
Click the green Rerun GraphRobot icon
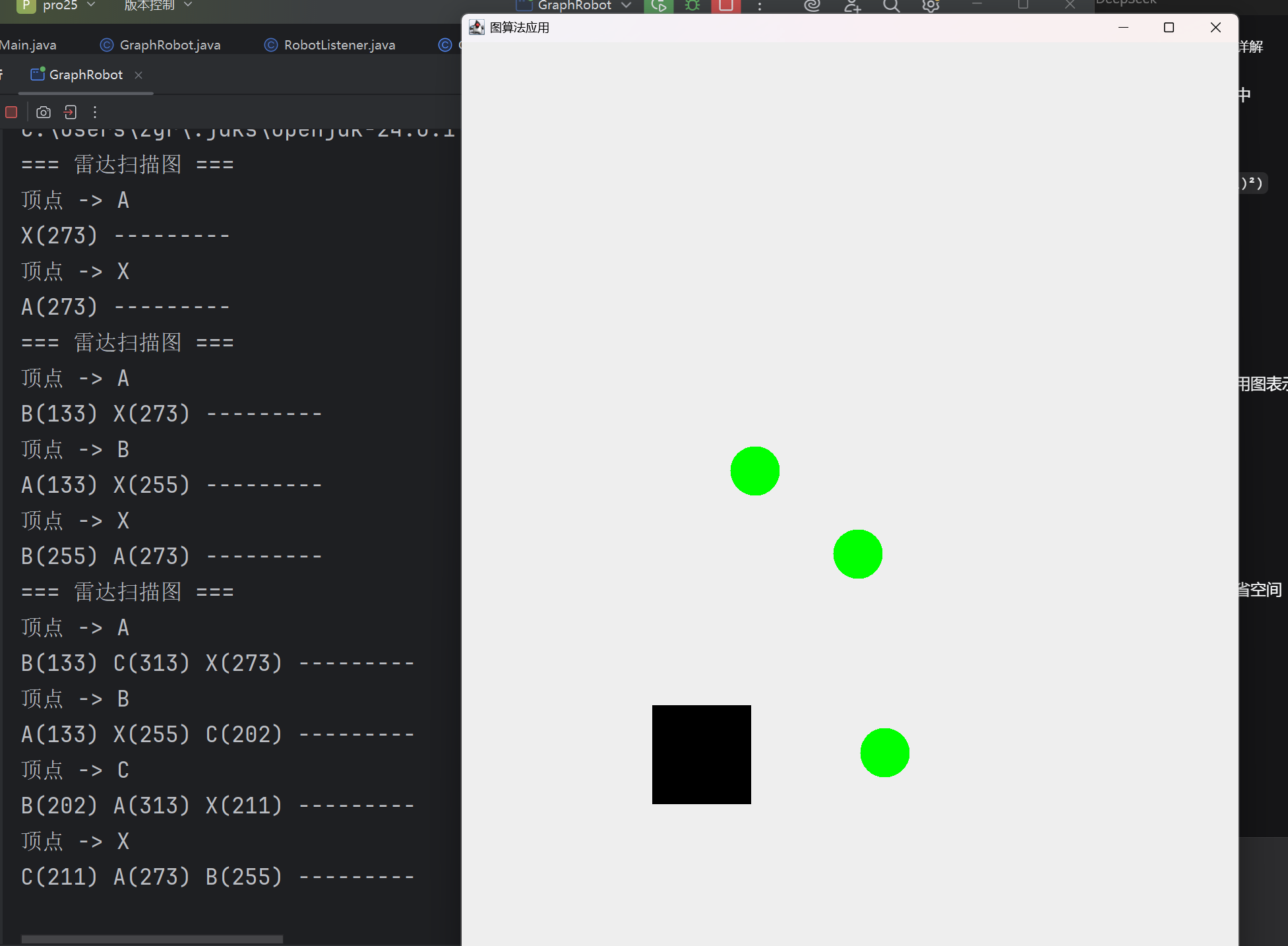658,6
